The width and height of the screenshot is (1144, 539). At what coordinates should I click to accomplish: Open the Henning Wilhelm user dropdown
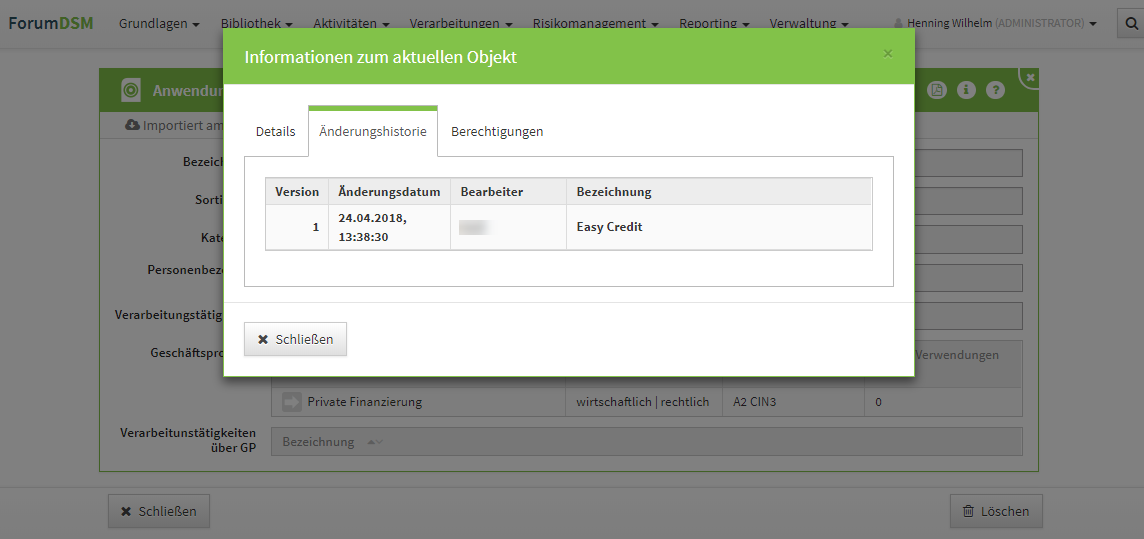pos(994,24)
